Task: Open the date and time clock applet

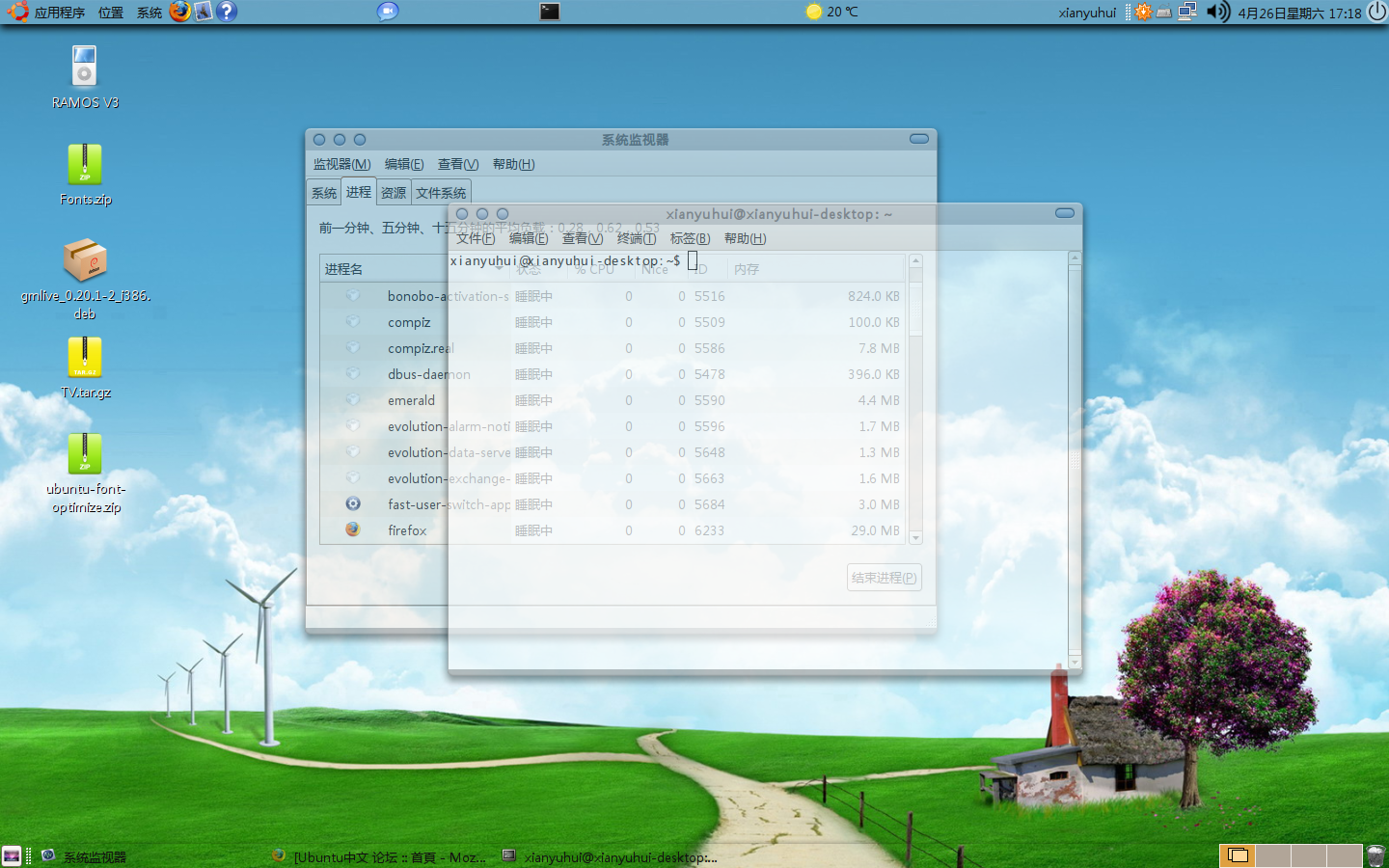Action: click(1299, 13)
